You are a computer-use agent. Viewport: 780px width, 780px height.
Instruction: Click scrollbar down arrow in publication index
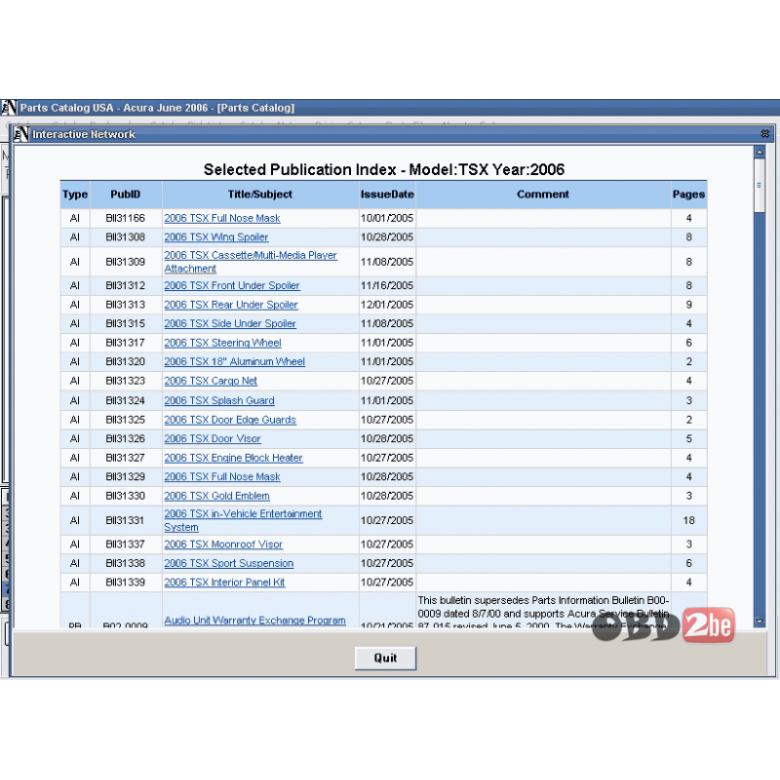coord(759,621)
